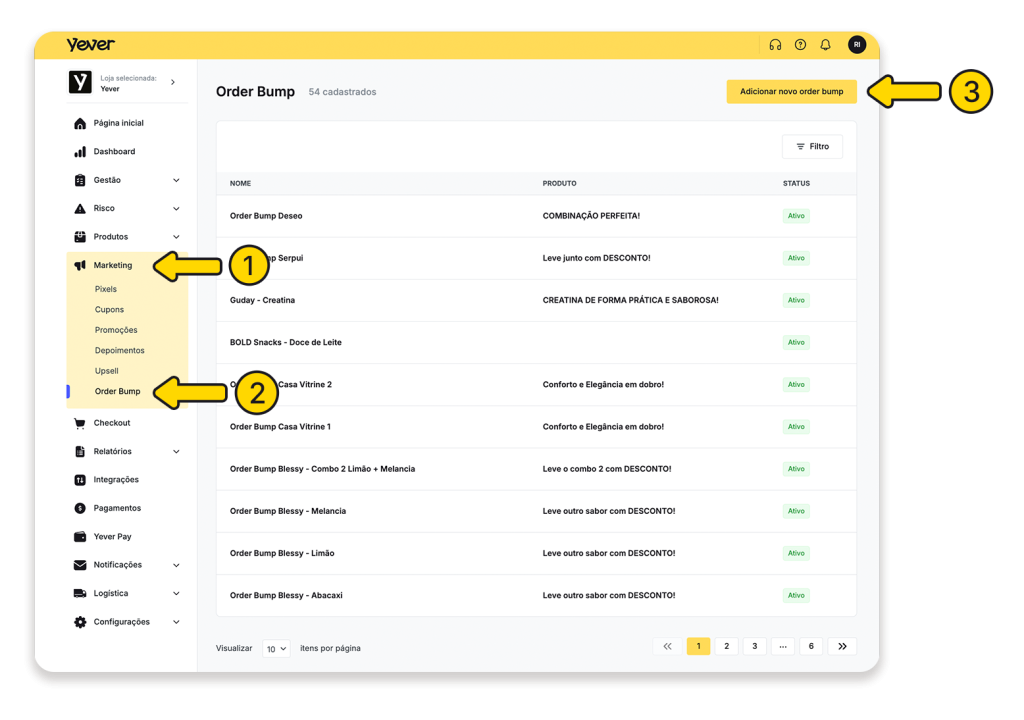This screenshot has height=720, width=1024.
Task: Open the notifications bell icon
Action: tap(825, 45)
